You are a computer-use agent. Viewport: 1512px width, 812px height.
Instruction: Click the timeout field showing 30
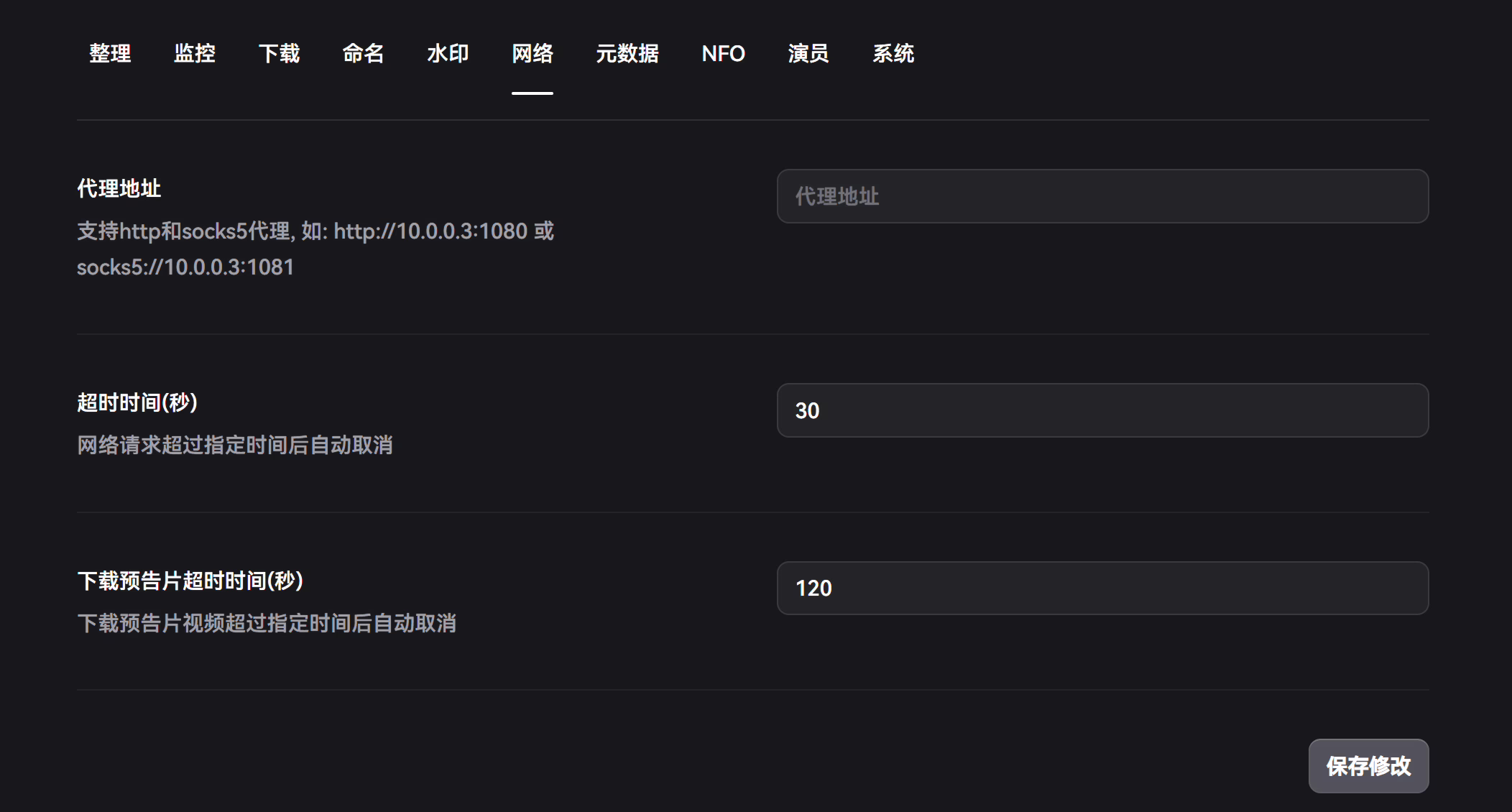point(1102,410)
